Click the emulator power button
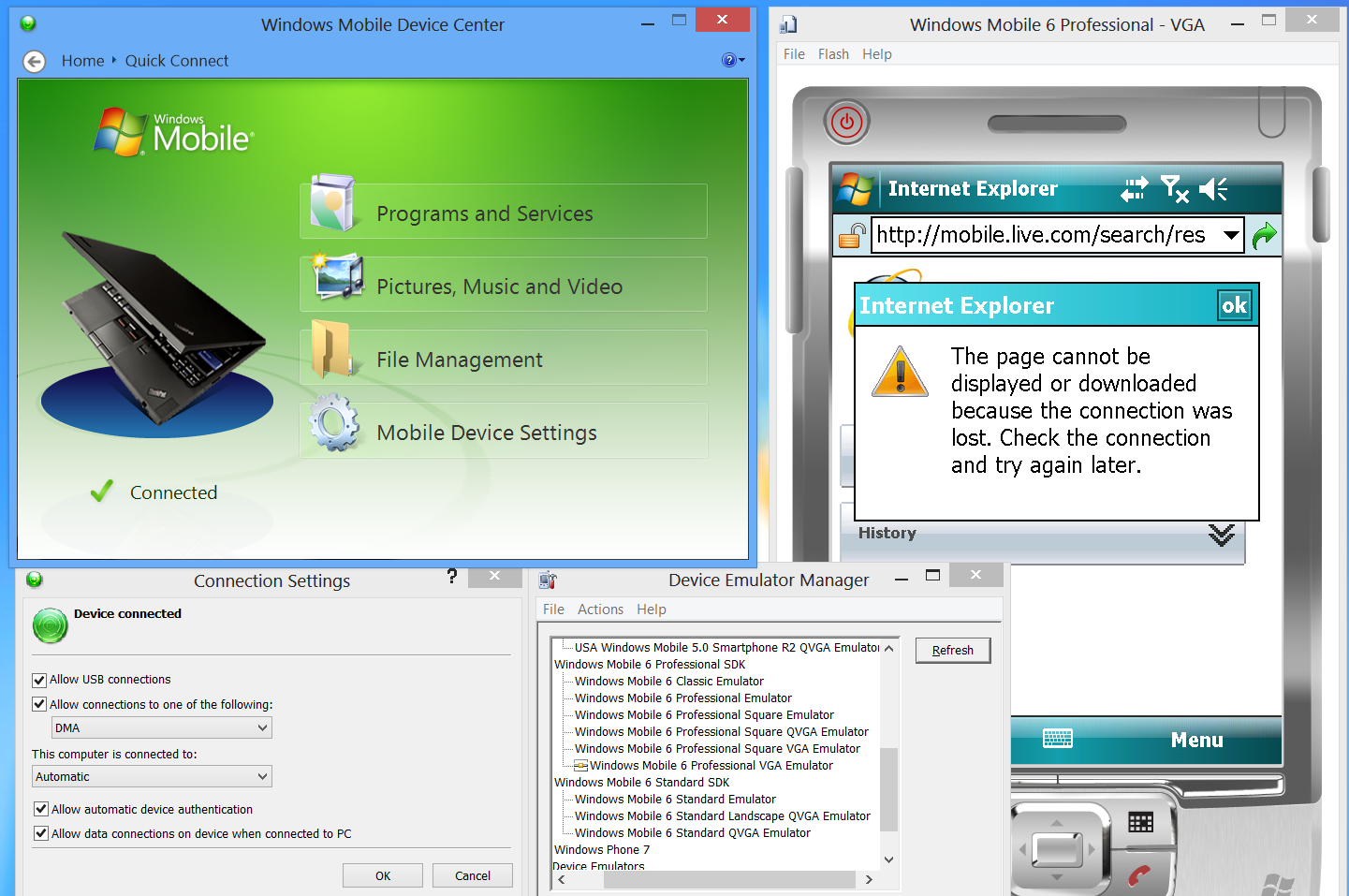 [x=846, y=122]
